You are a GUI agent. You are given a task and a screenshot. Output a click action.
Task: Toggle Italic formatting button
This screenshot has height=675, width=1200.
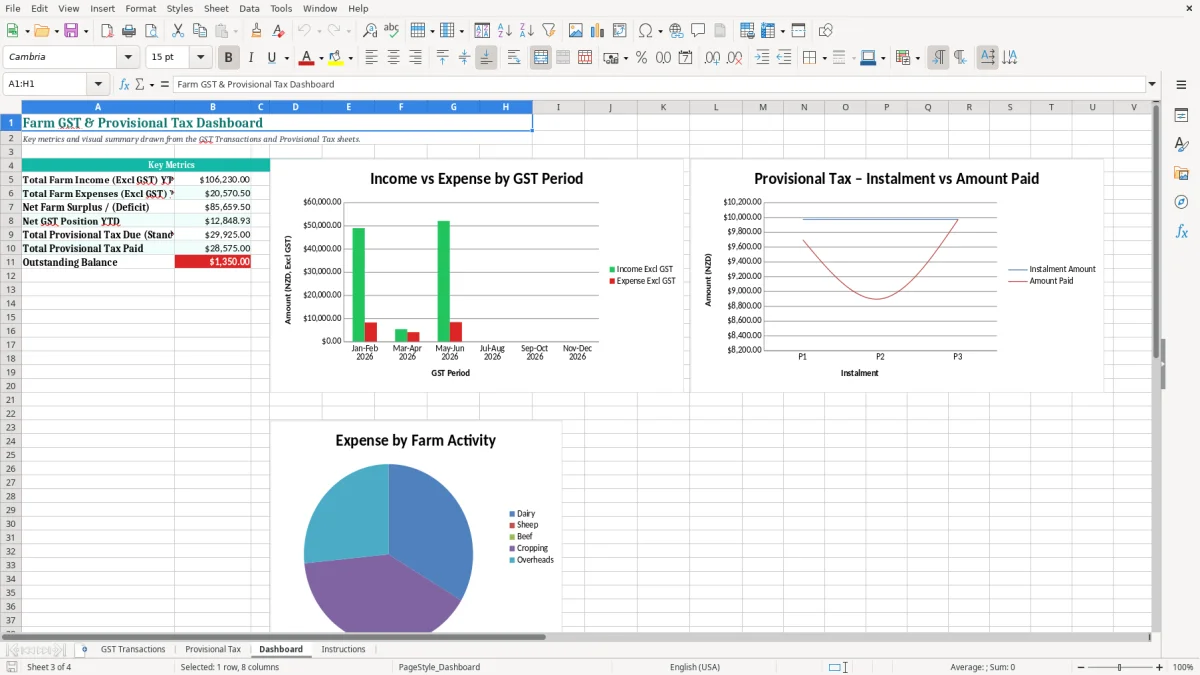(x=251, y=58)
